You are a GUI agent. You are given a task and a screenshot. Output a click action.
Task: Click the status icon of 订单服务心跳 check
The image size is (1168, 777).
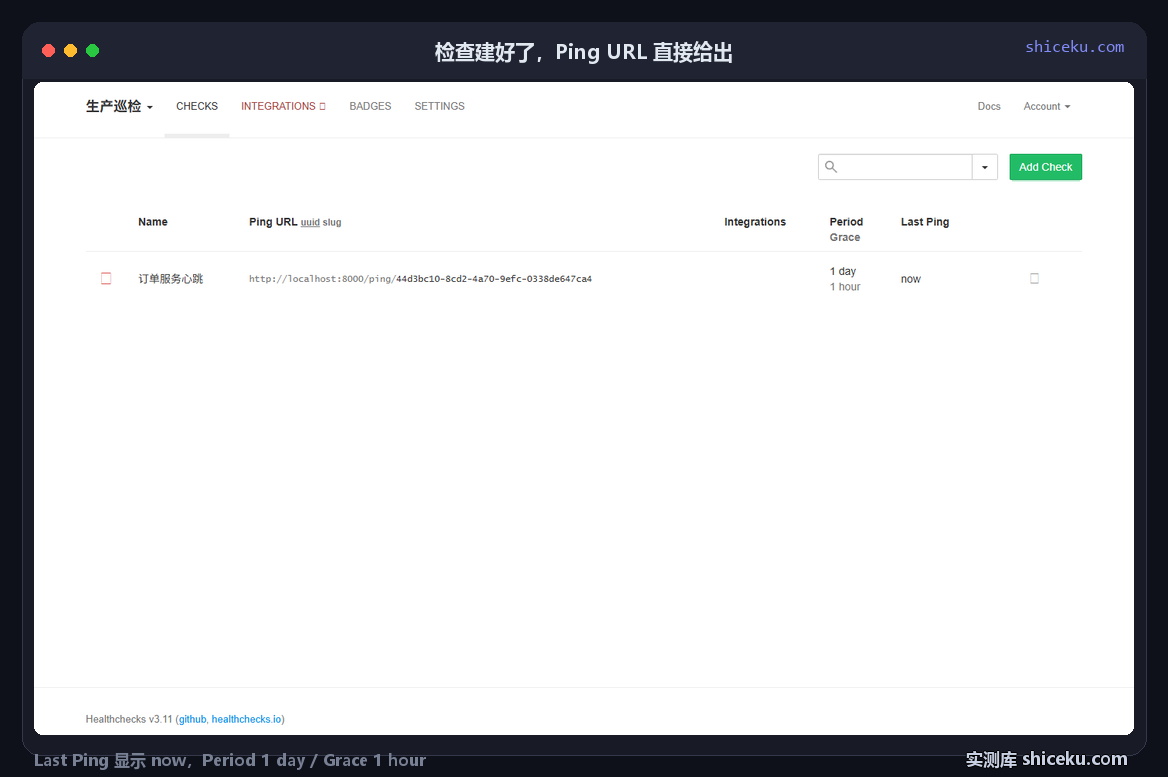[x=106, y=279]
